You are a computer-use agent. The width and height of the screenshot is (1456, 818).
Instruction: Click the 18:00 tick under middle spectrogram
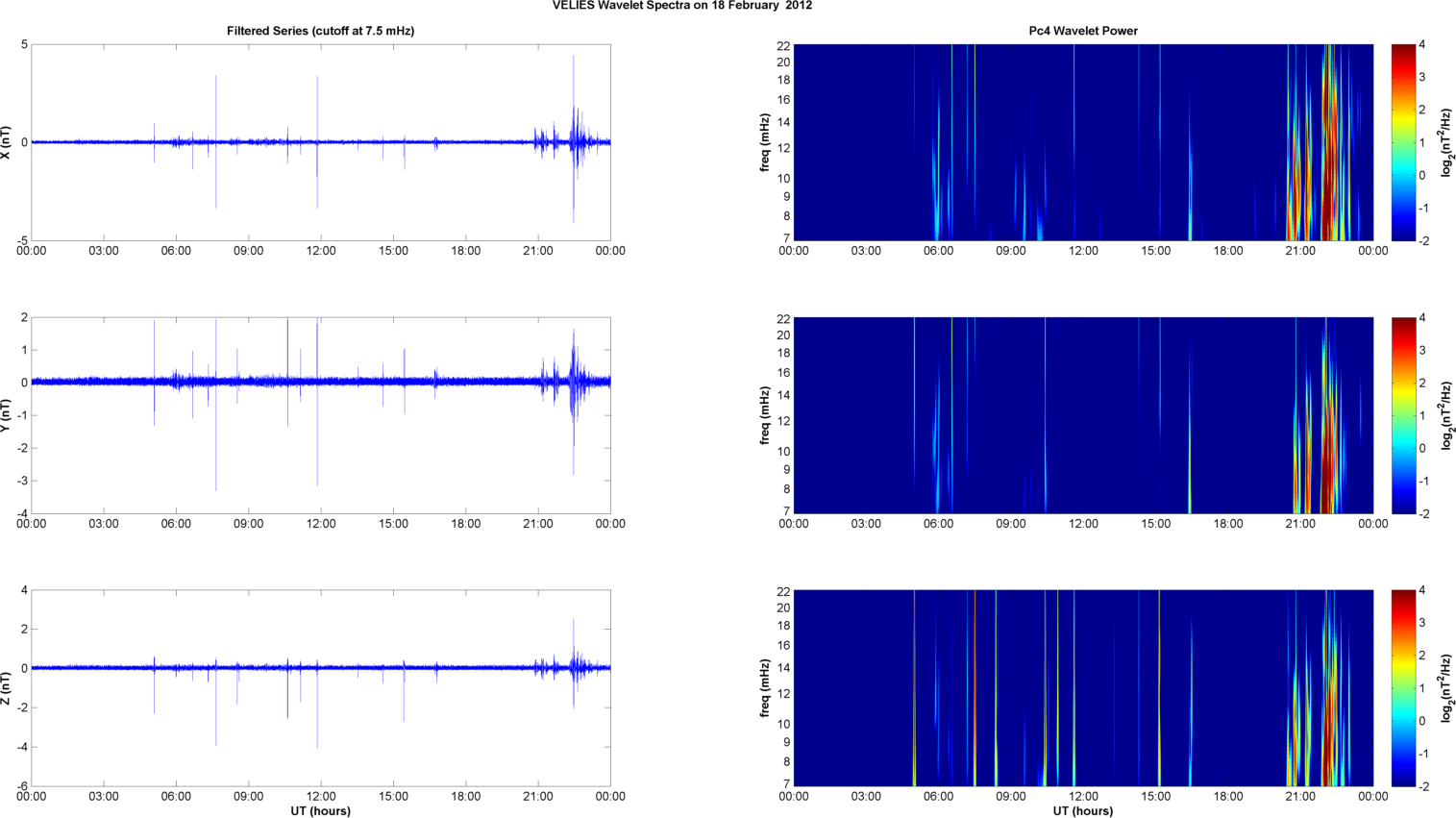[x=1228, y=524]
